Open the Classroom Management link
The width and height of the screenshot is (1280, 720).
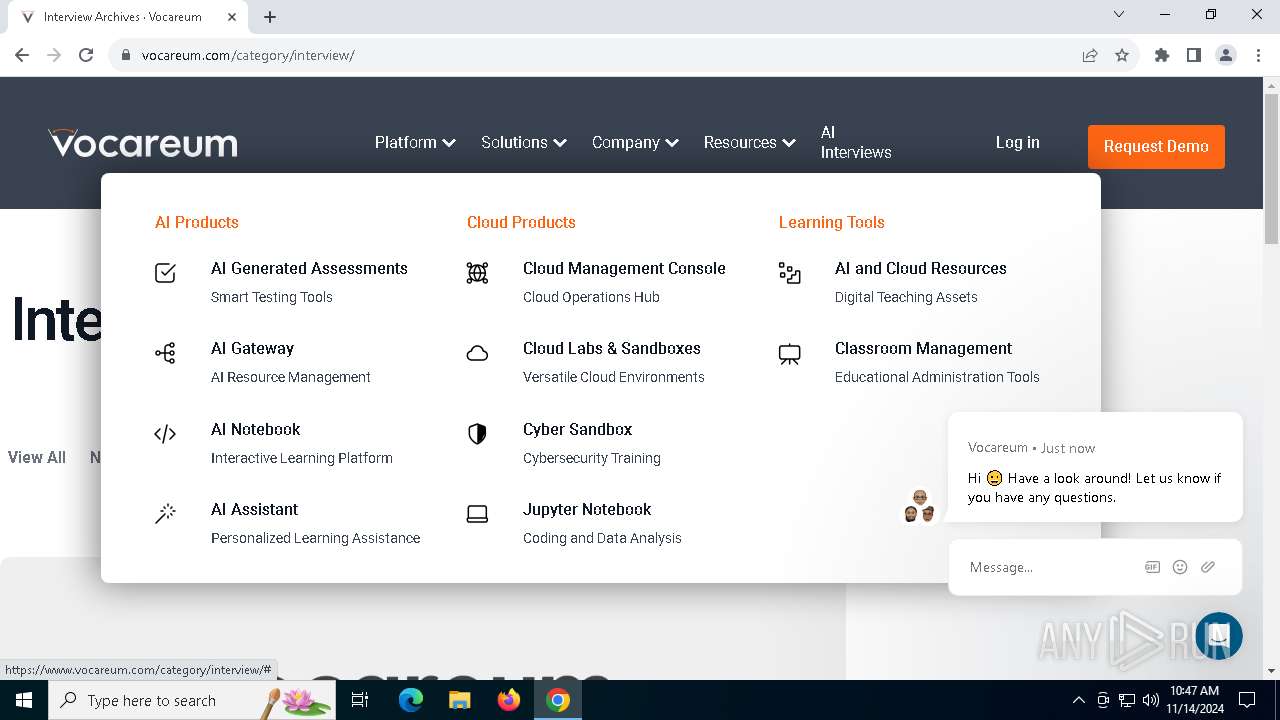click(x=923, y=348)
